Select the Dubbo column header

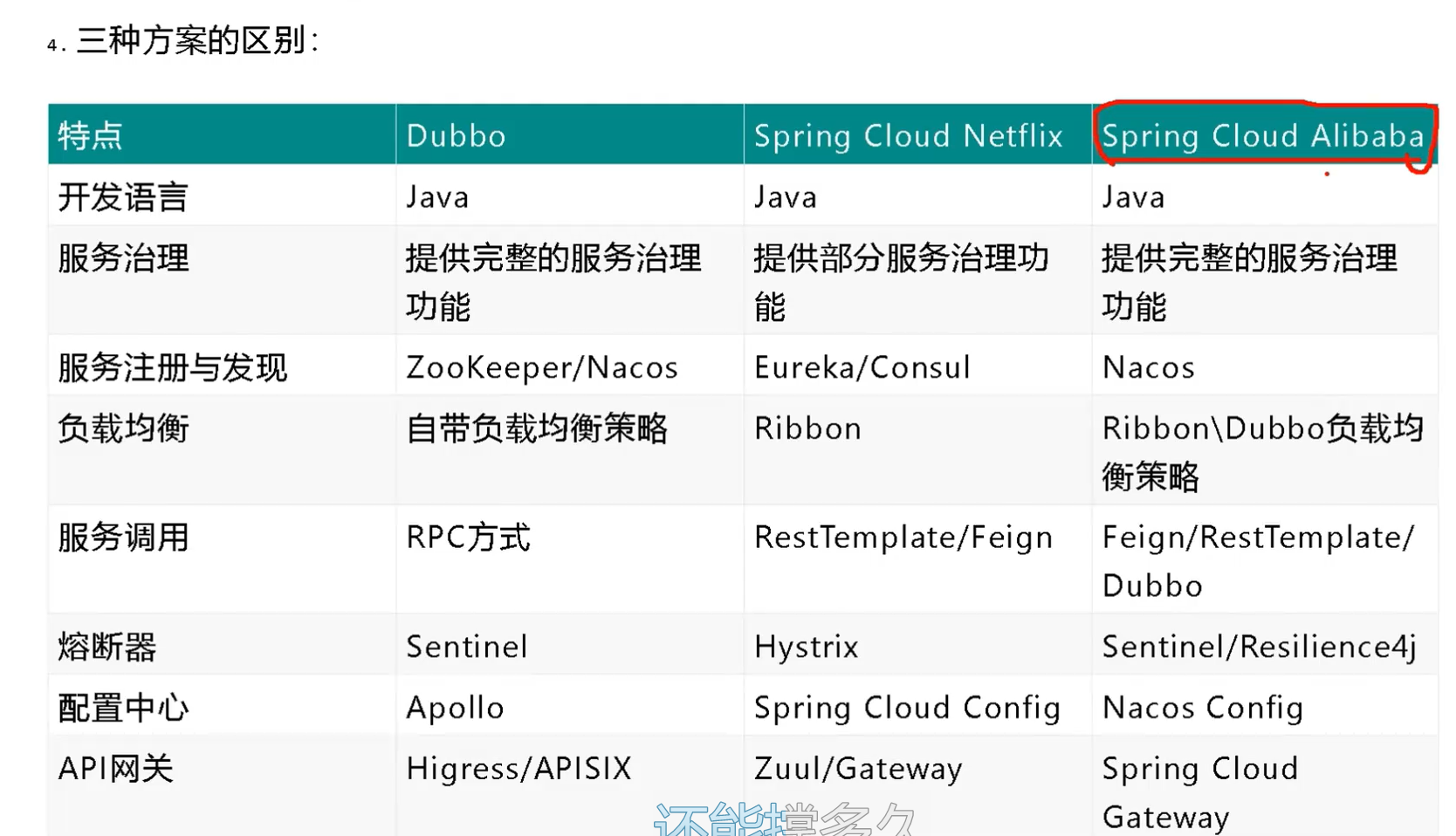tap(456, 136)
